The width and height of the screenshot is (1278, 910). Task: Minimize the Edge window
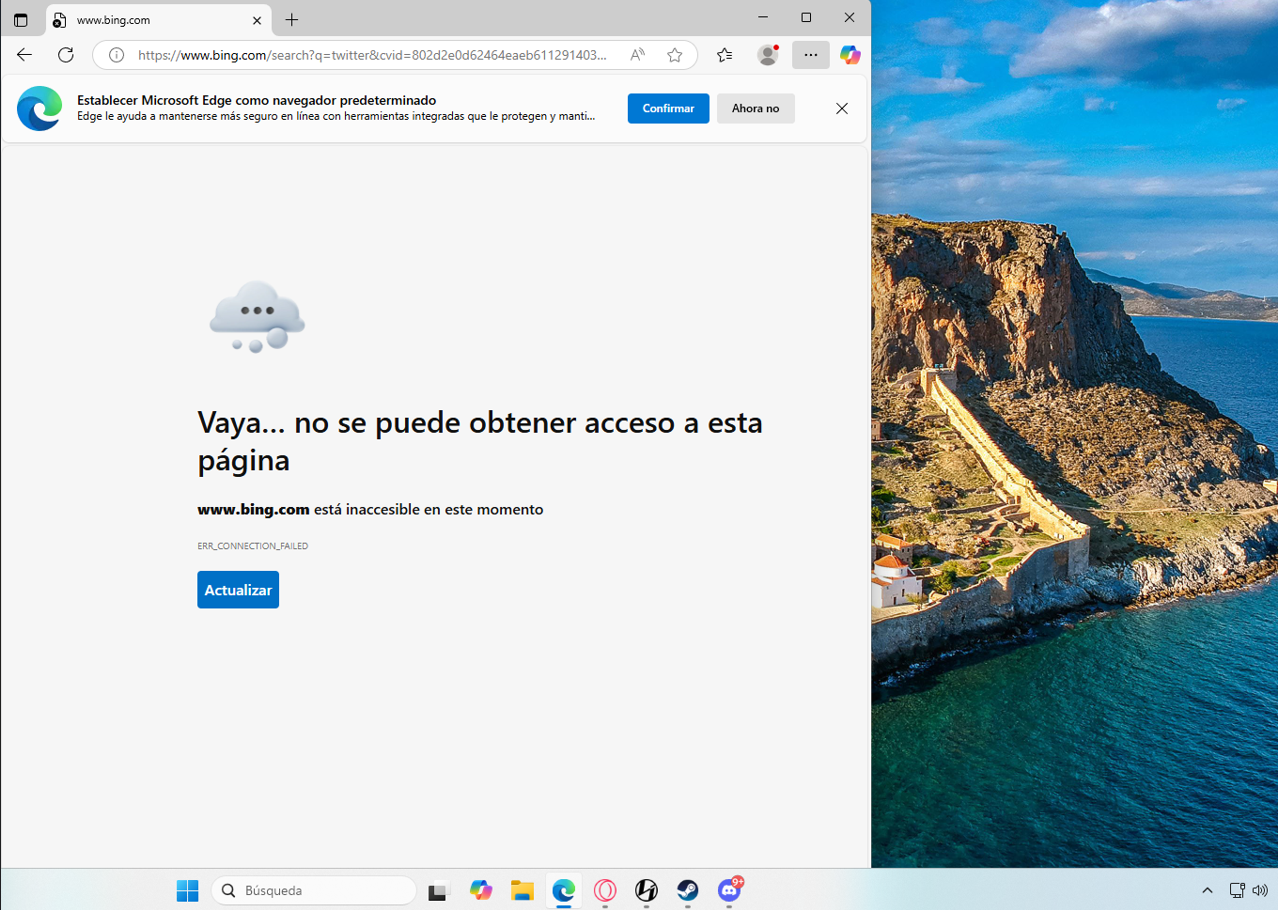pos(763,17)
